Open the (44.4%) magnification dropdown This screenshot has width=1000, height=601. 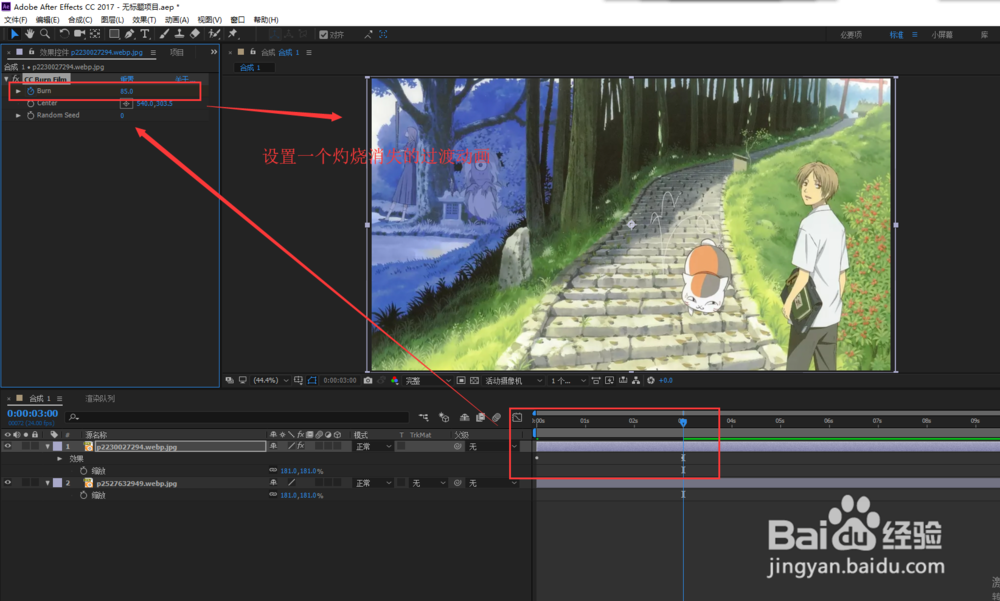(270, 380)
